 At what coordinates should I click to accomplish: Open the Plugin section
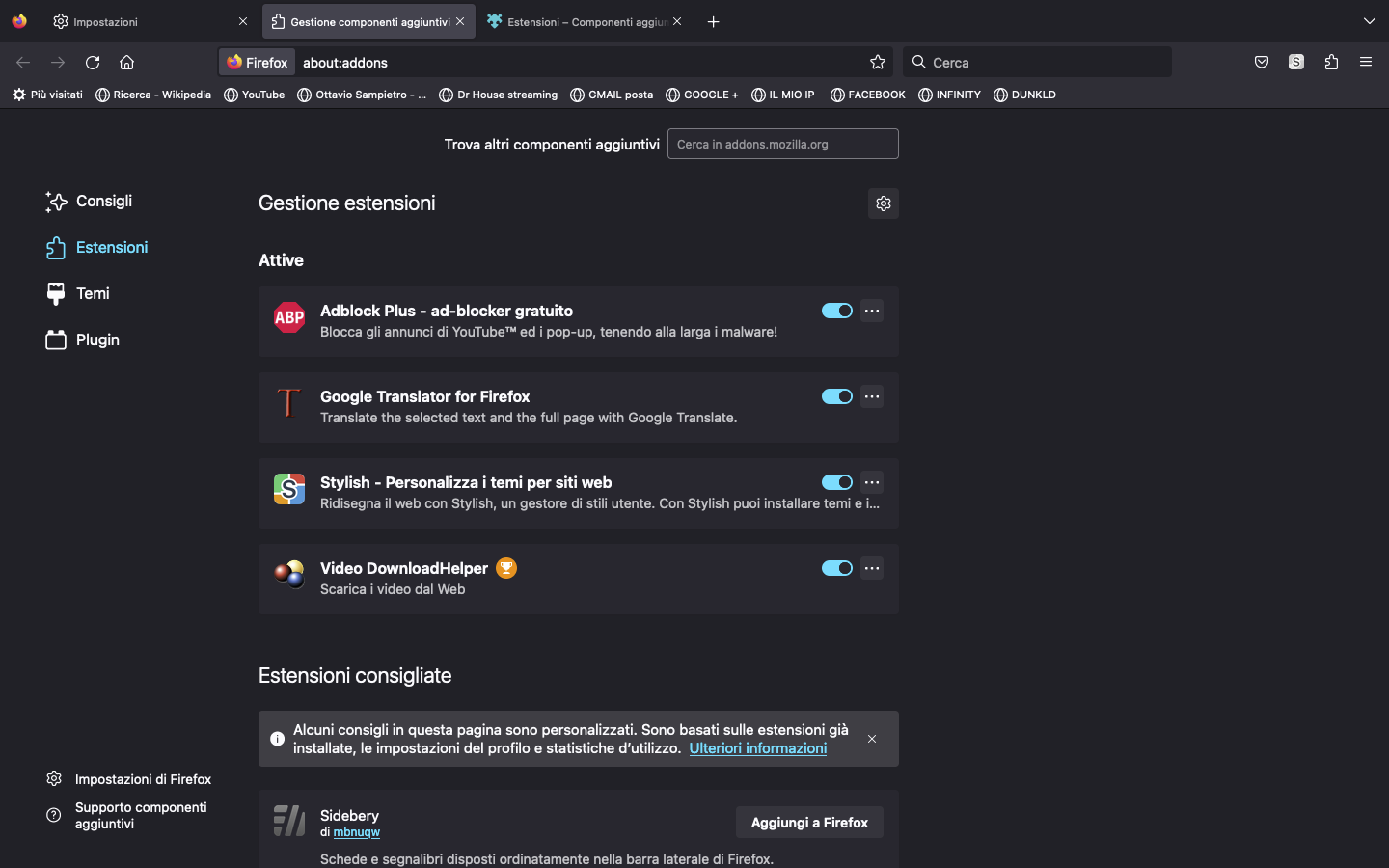(x=97, y=339)
